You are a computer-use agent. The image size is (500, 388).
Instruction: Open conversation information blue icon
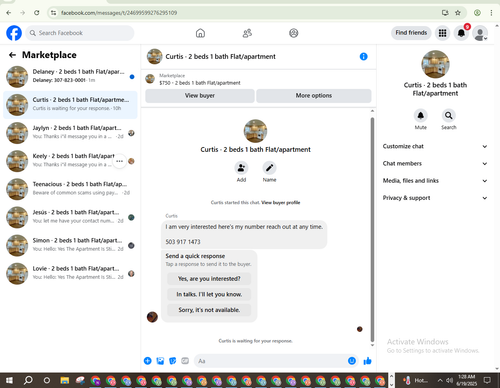(x=364, y=57)
